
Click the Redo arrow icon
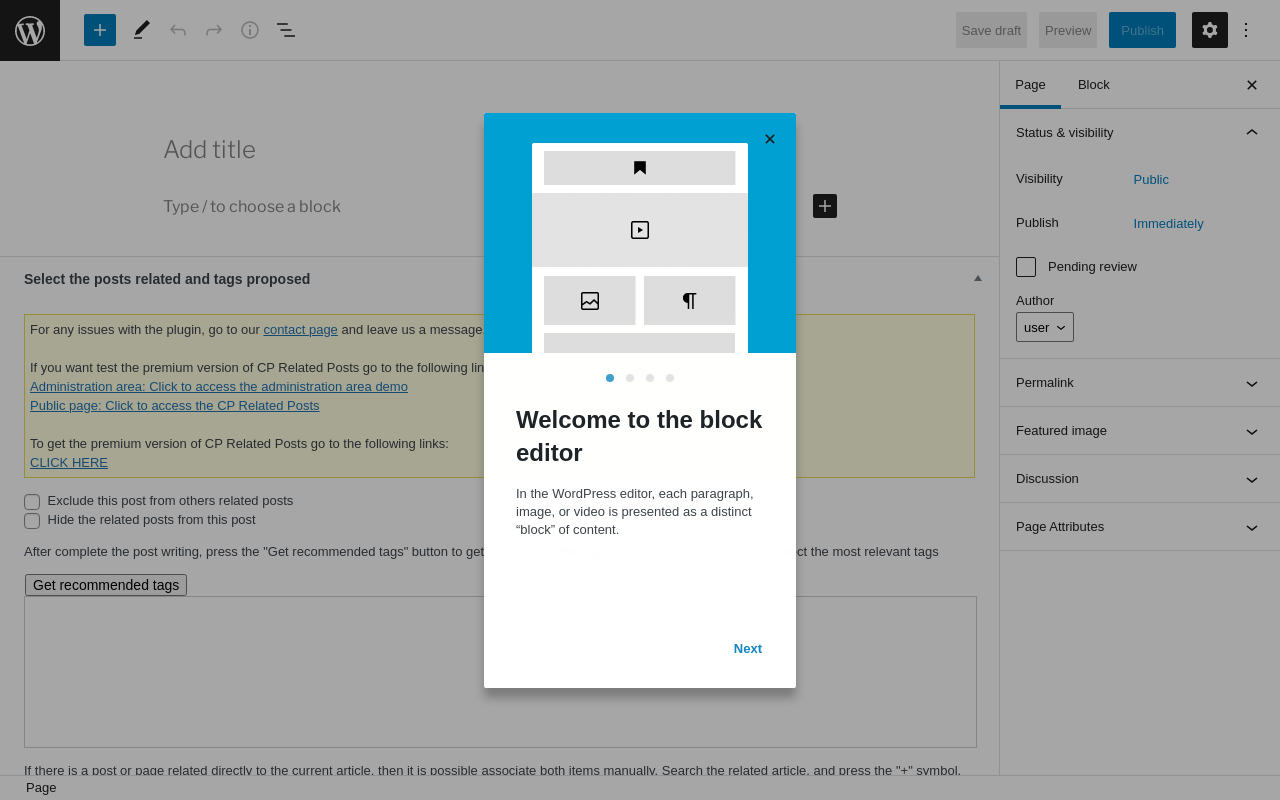click(214, 30)
